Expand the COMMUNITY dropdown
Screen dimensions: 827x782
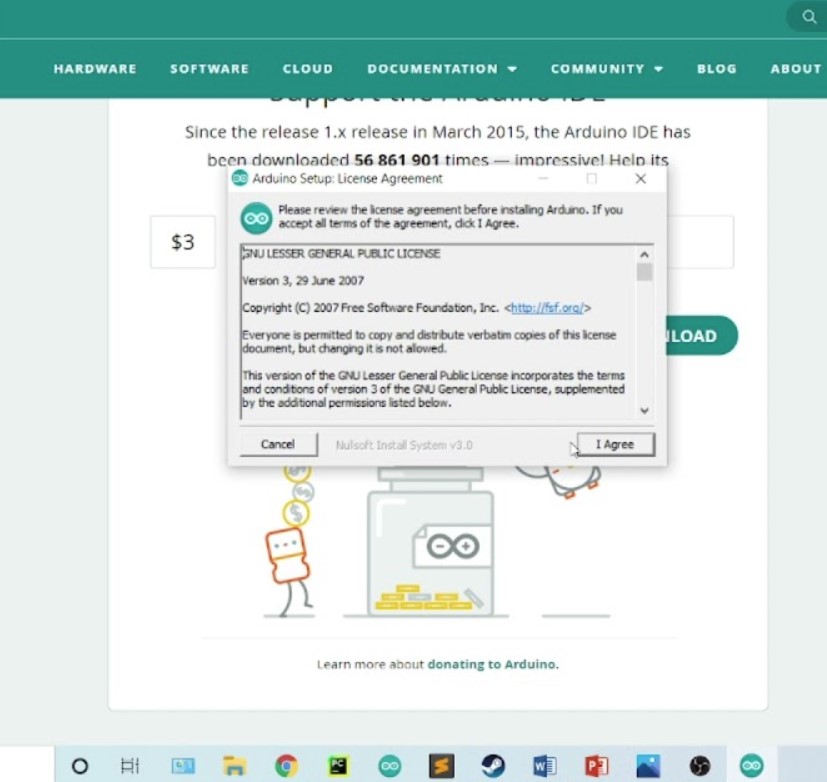coord(607,69)
